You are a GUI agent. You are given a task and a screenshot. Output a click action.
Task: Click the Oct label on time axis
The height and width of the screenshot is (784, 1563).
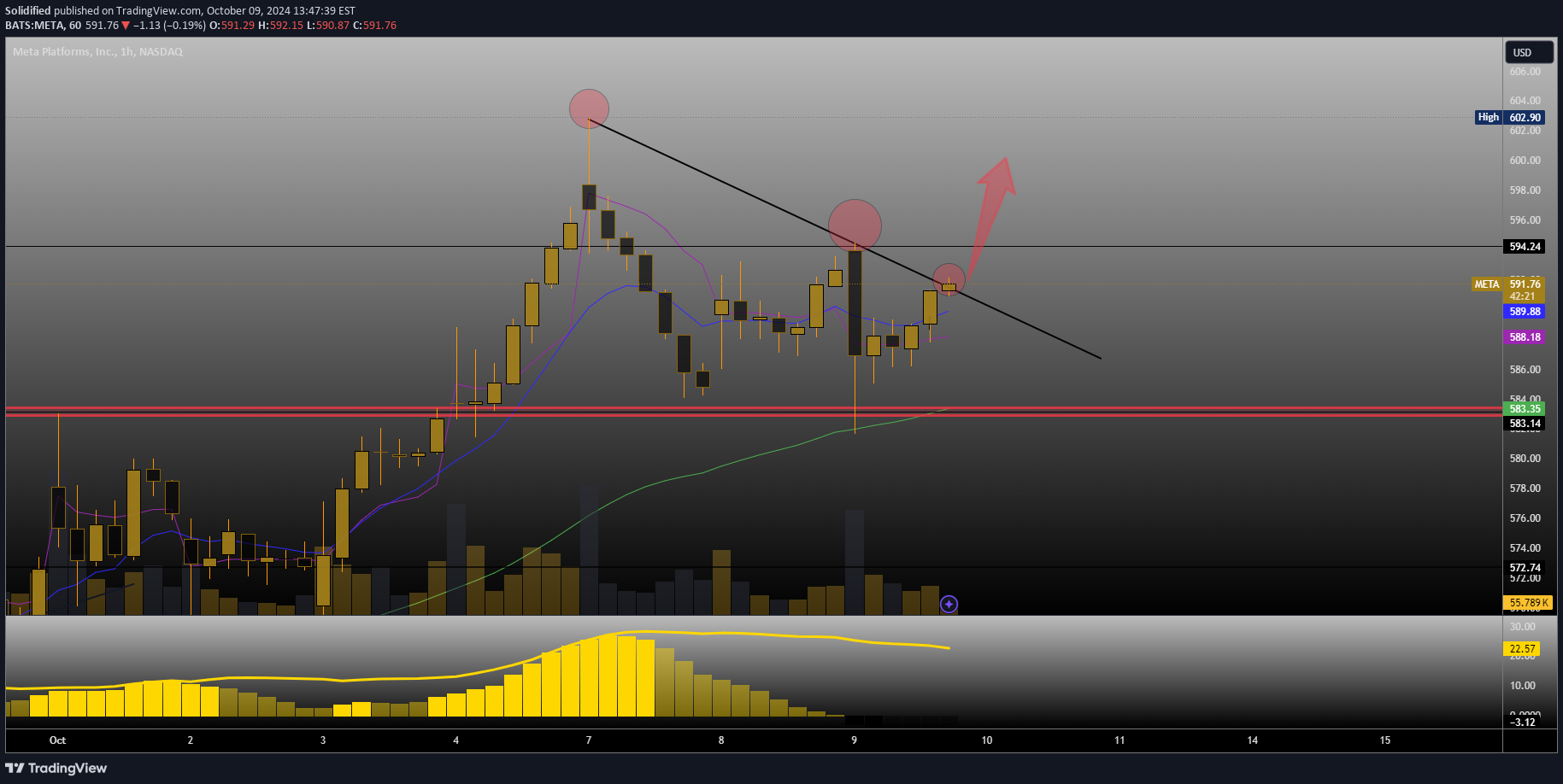coord(57,740)
